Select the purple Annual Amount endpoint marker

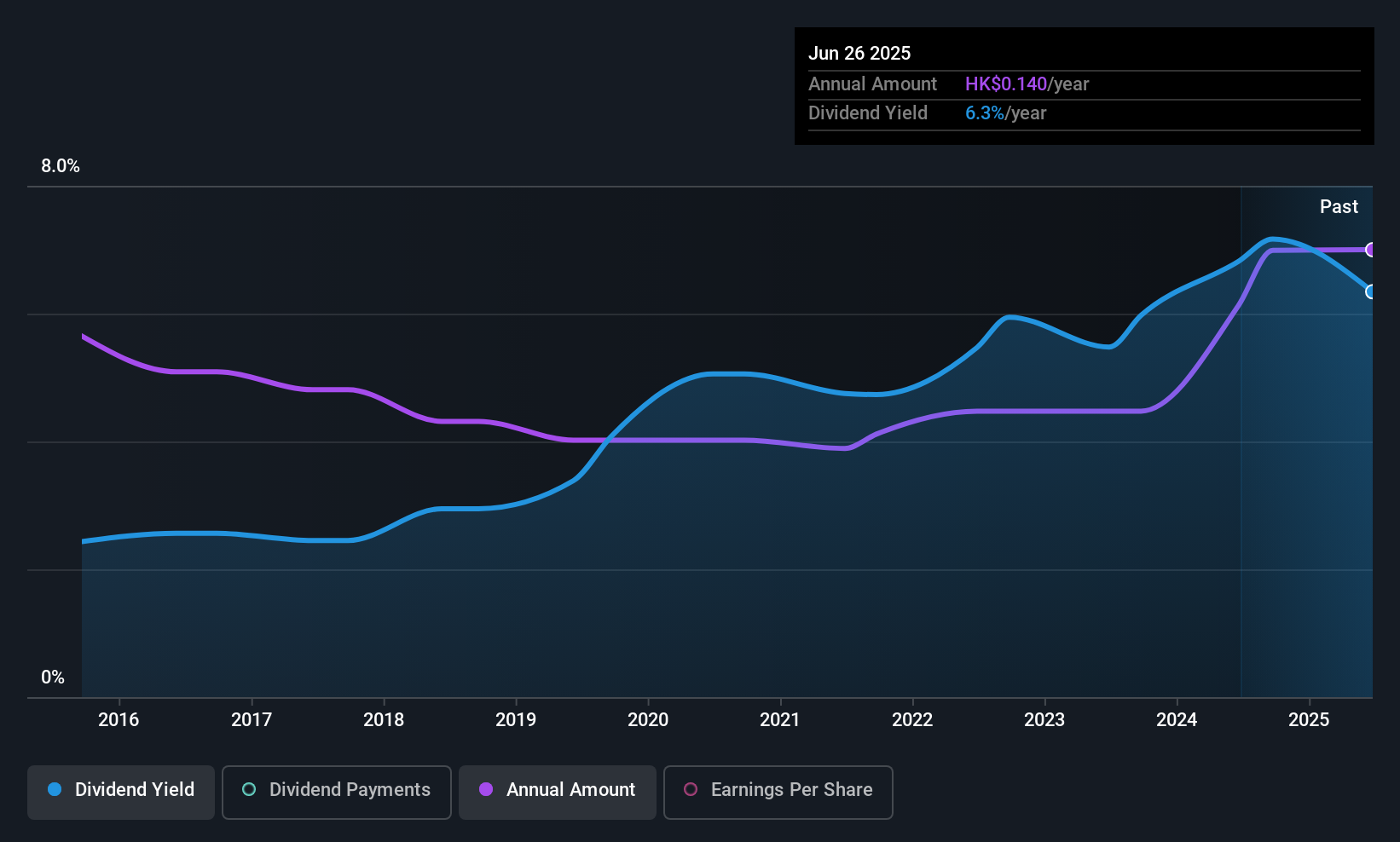click(x=1370, y=250)
